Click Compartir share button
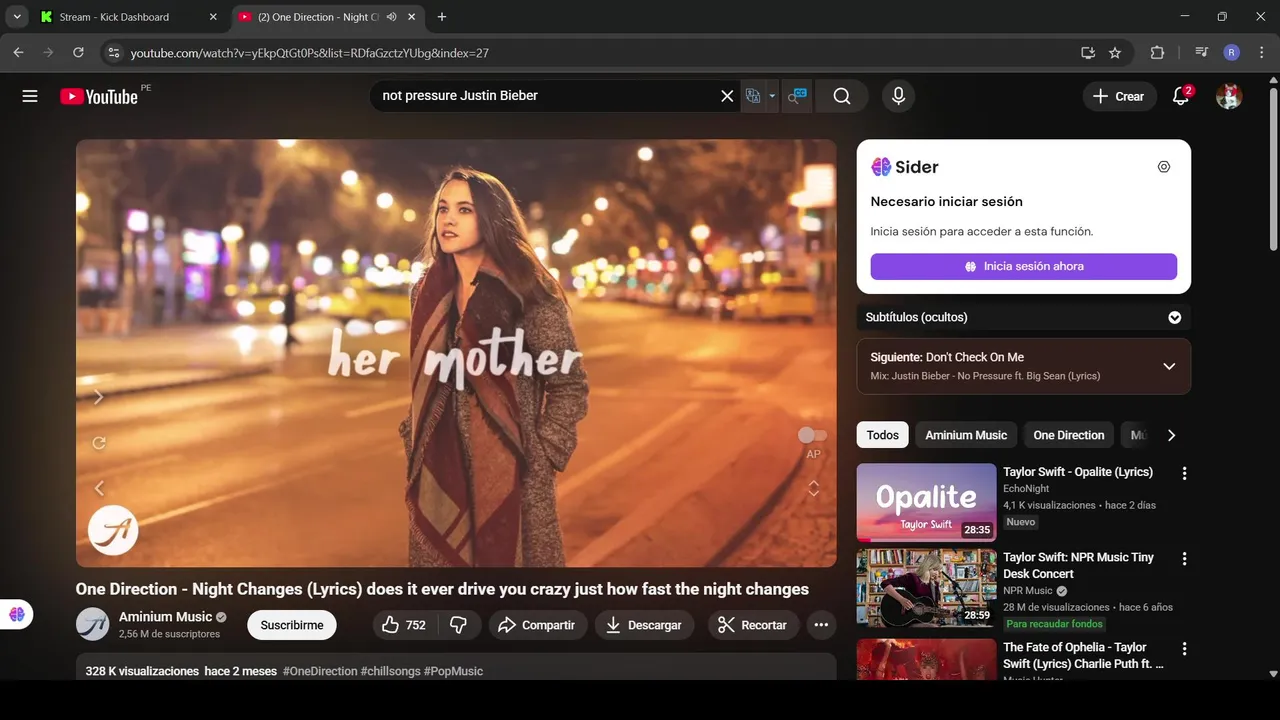The height and width of the screenshot is (720, 1280). click(x=538, y=625)
